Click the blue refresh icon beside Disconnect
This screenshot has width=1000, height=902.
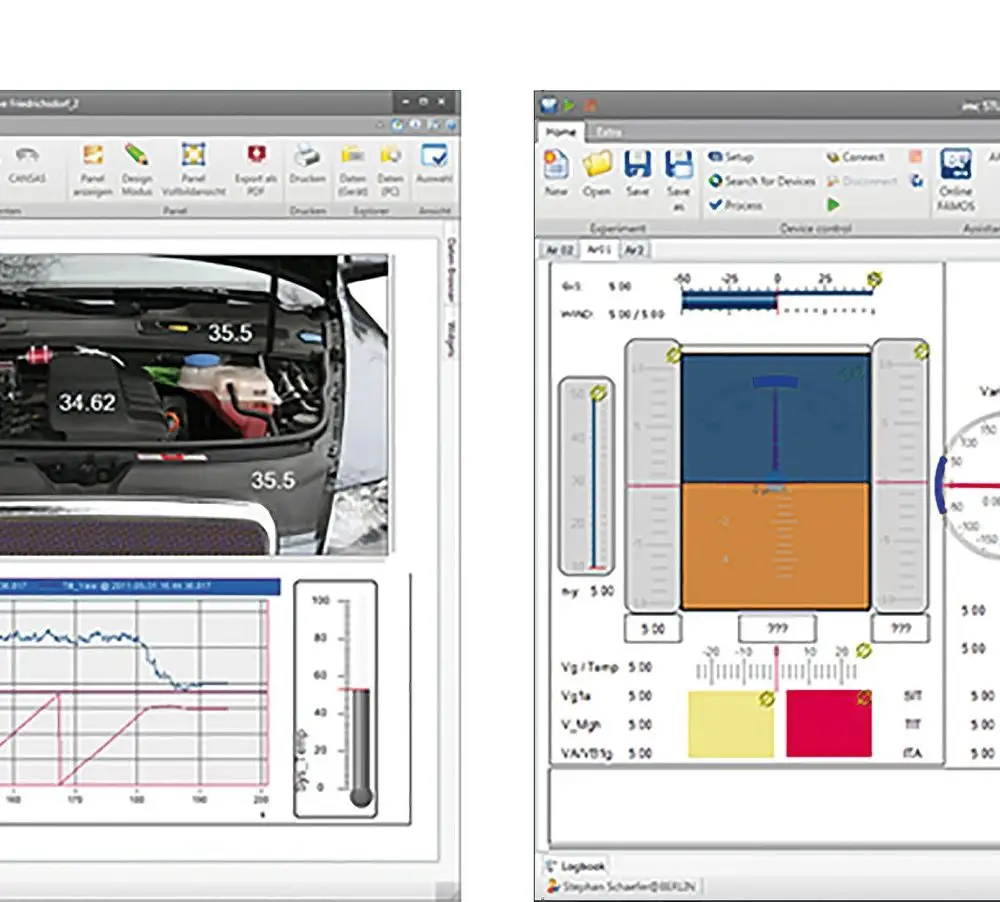pyautogui.click(x=916, y=181)
